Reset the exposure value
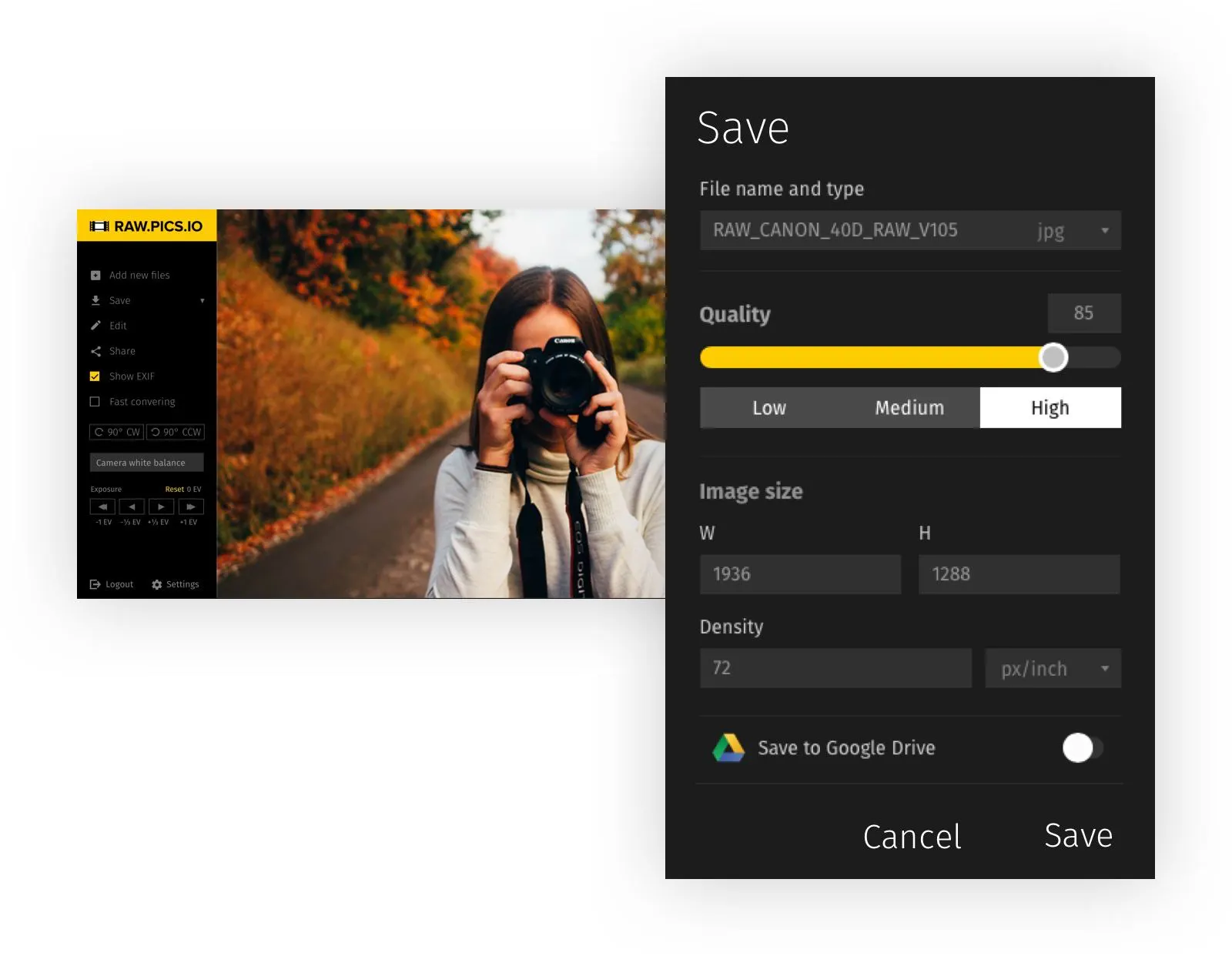 click(174, 490)
